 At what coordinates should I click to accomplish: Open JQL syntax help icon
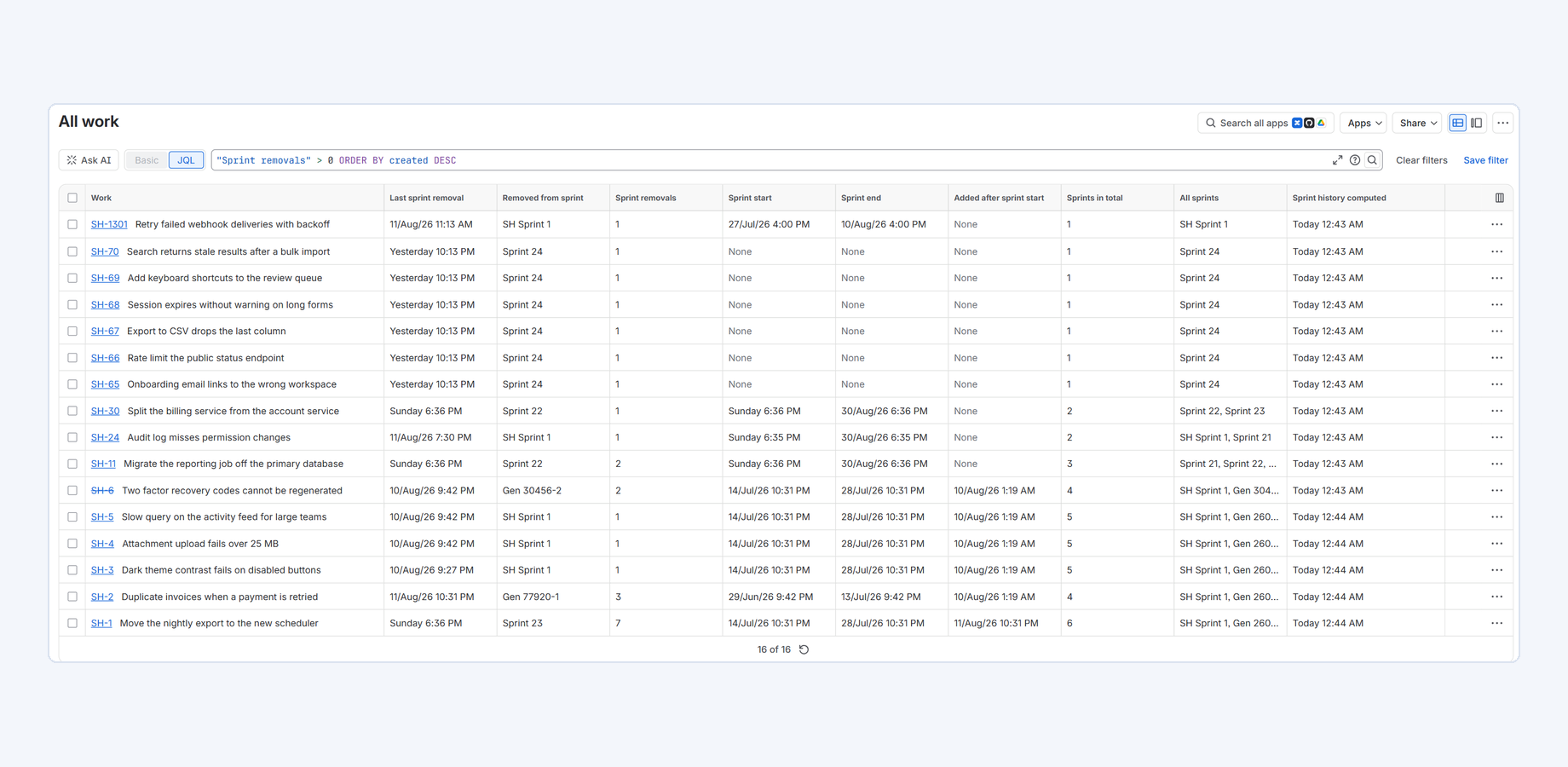tap(1355, 160)
